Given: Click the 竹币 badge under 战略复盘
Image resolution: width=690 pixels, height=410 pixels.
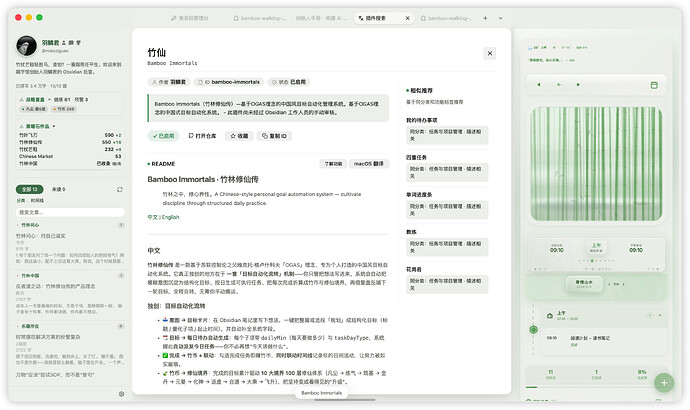Looking at the screenshot, I should (64, 109).
